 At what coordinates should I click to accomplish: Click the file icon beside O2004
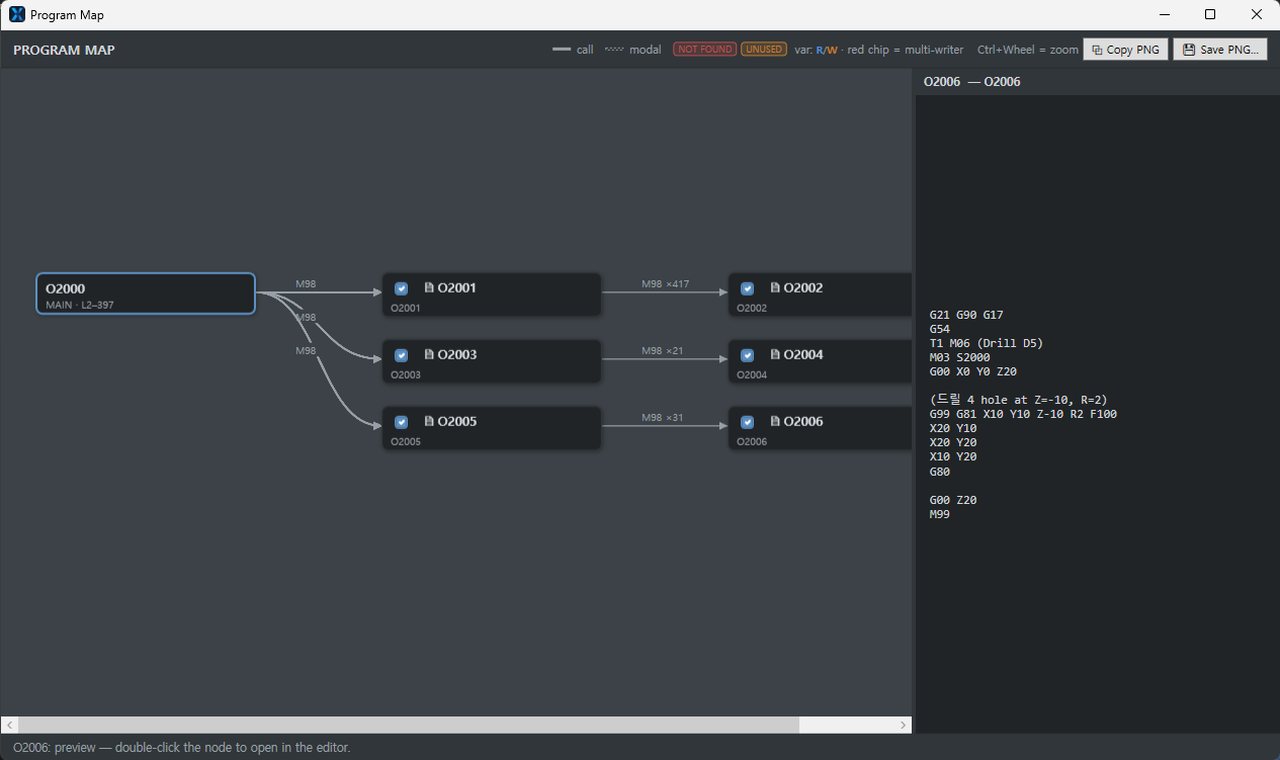[x=775, y=354]
